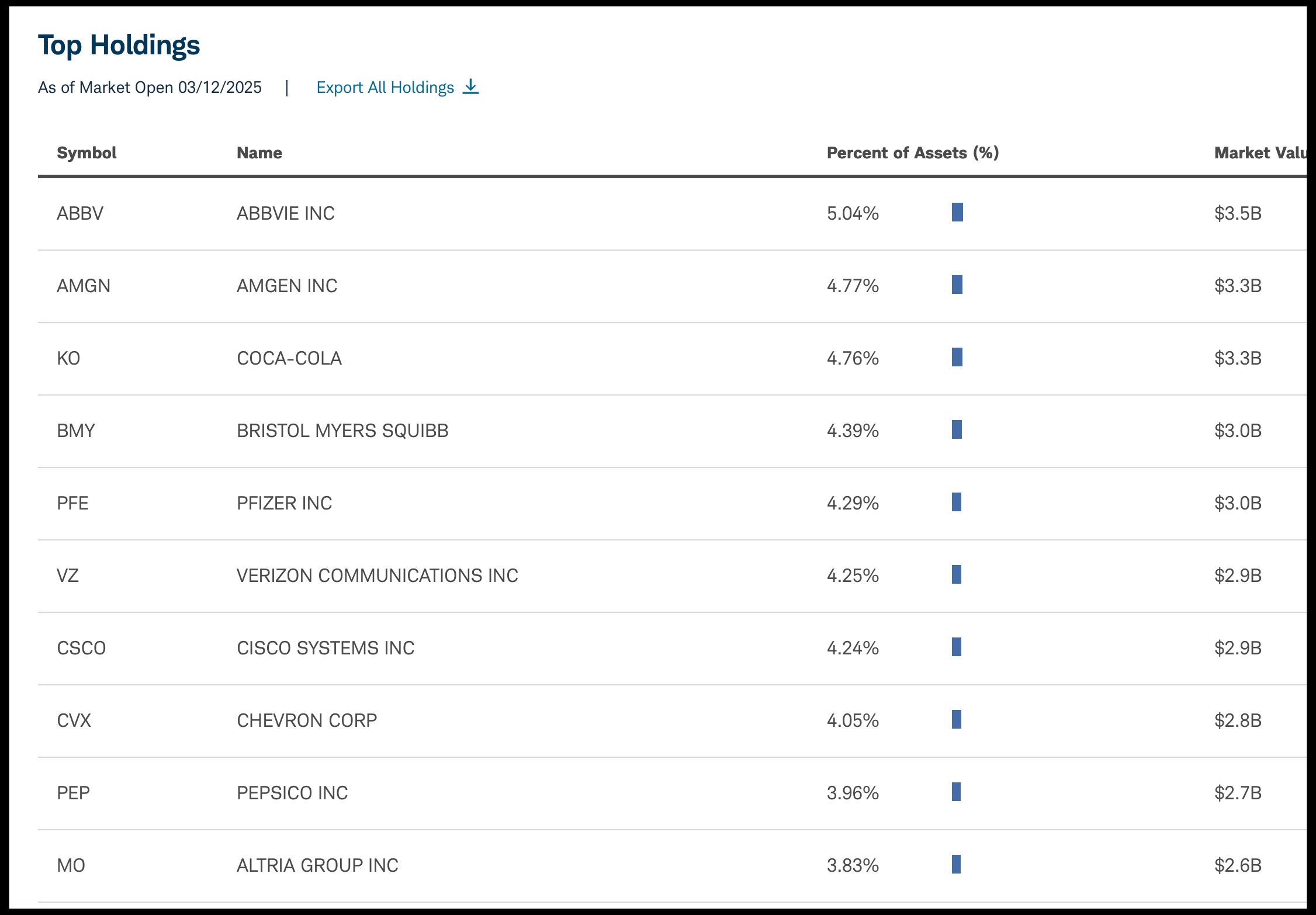Click the 4.29% value for Pfizer

coord(853,503)
